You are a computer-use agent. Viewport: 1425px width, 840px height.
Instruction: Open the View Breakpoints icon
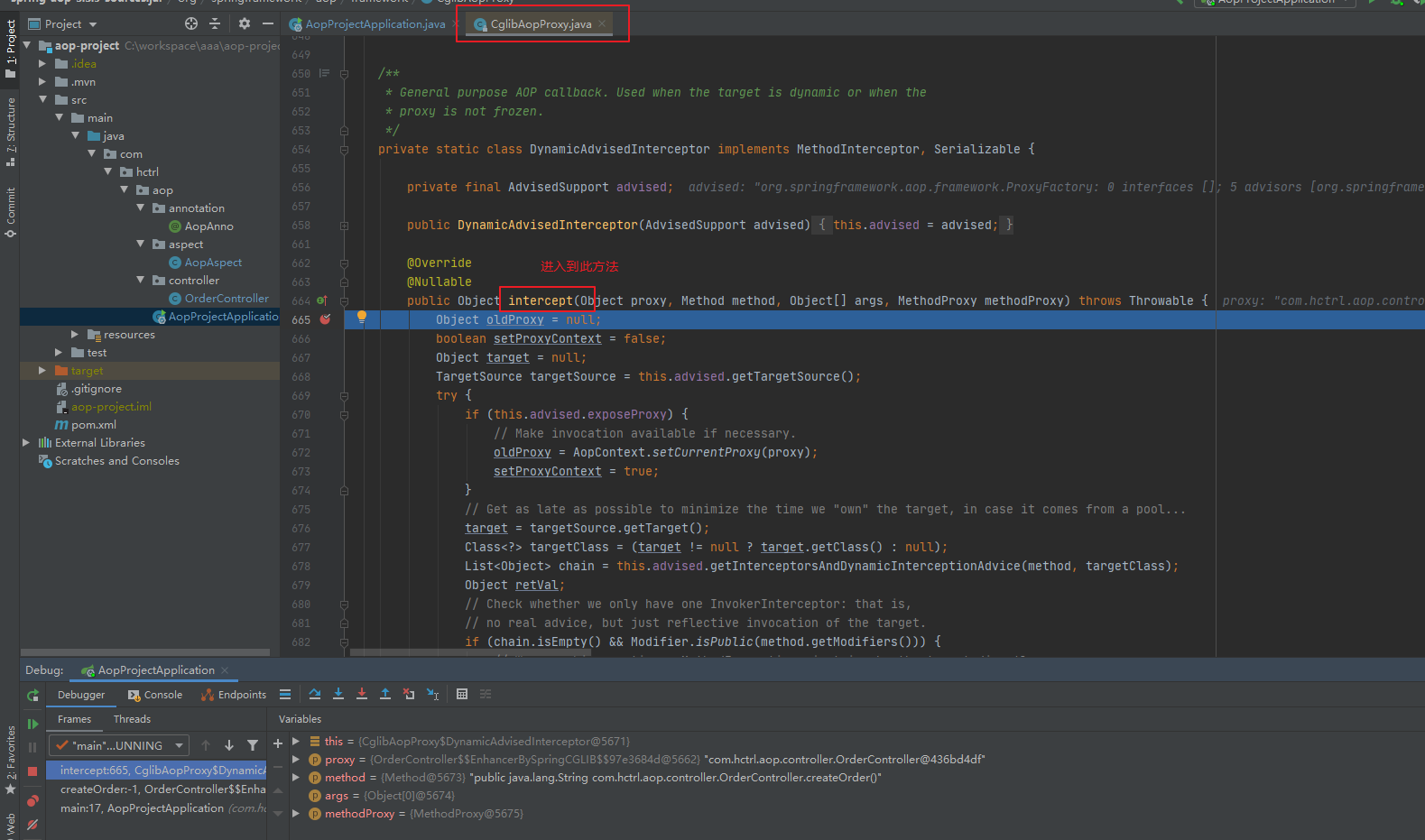point(32,800)
